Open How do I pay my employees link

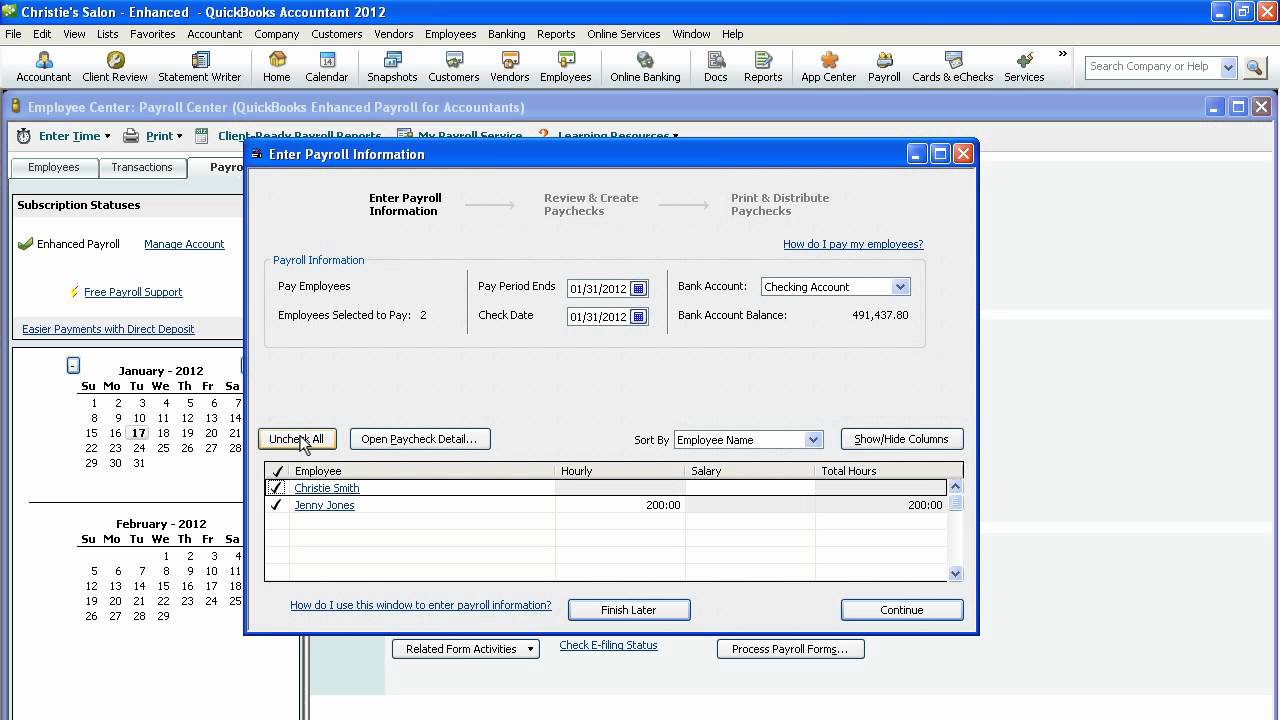coord(853,244)
